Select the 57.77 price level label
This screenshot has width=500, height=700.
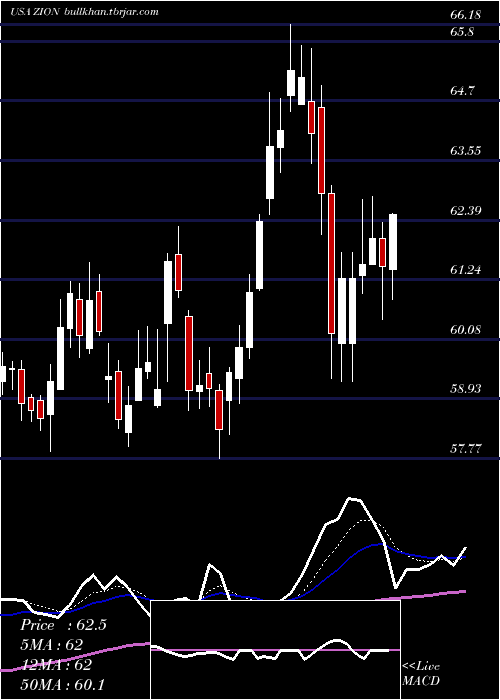coord(466,448)
